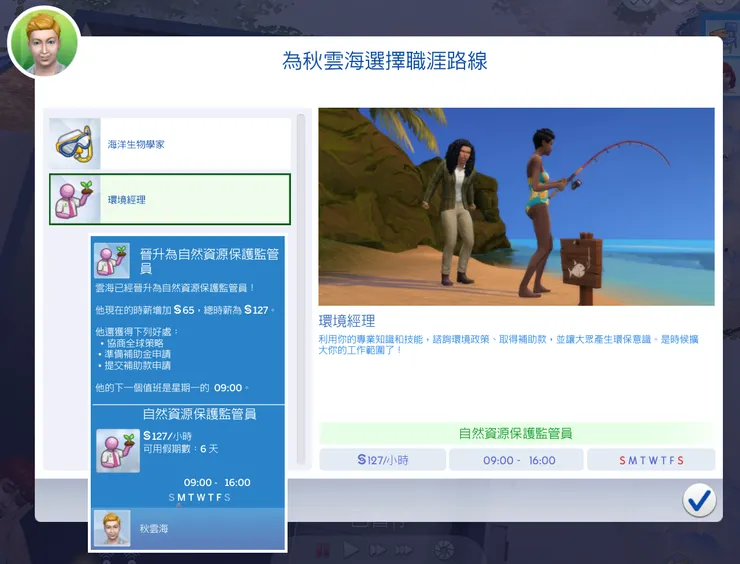The height and width of the screenshot is (564, 740).
Task: Click the pause button behind the dialog
Action: pyautogui.click(x=323, y=550)
